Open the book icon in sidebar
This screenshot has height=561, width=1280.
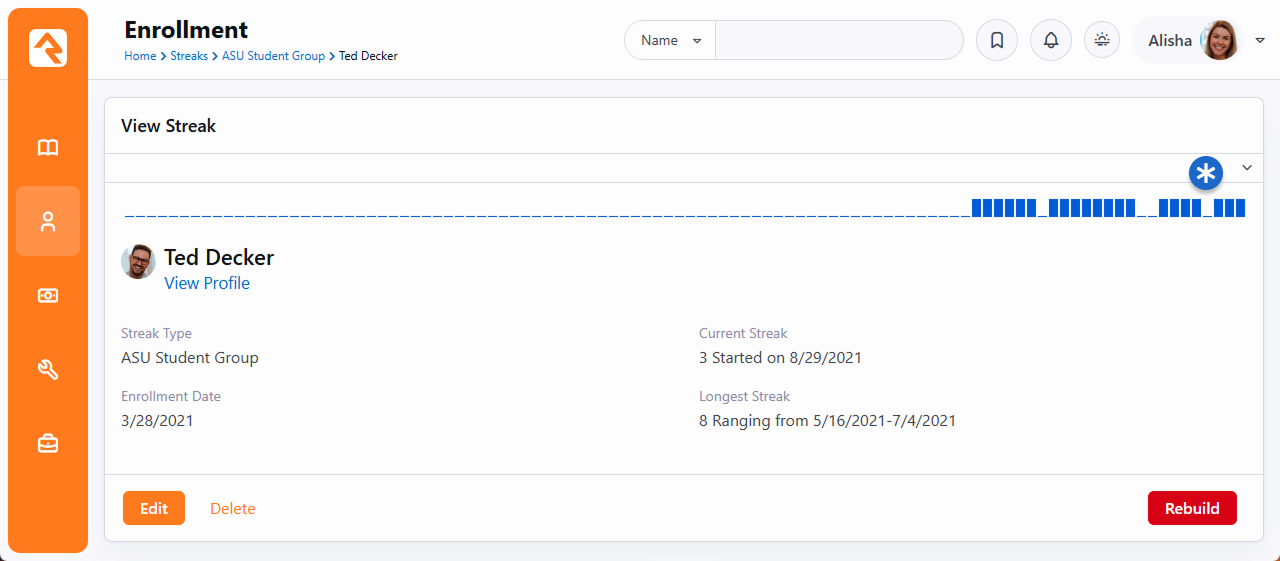48,148
